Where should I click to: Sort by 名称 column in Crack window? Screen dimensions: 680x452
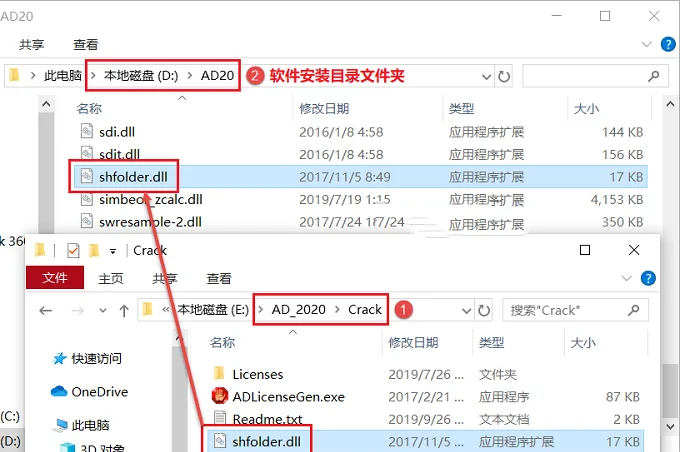[x=222, y=343]
